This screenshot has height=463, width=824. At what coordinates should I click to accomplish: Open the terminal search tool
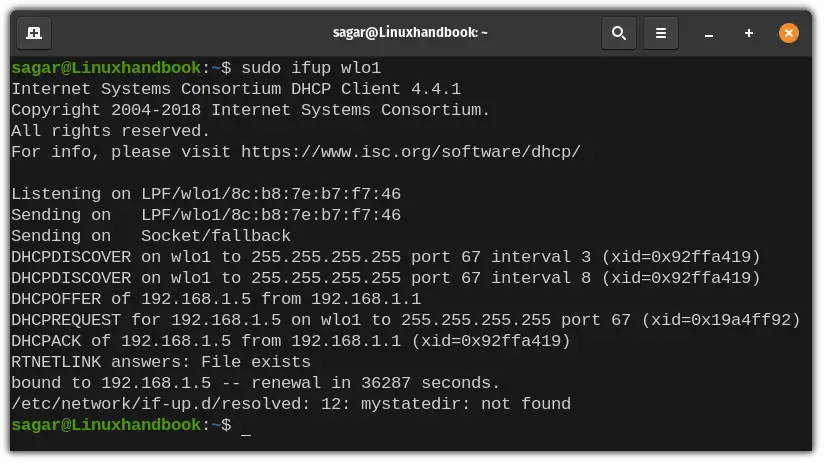[619, 33]
